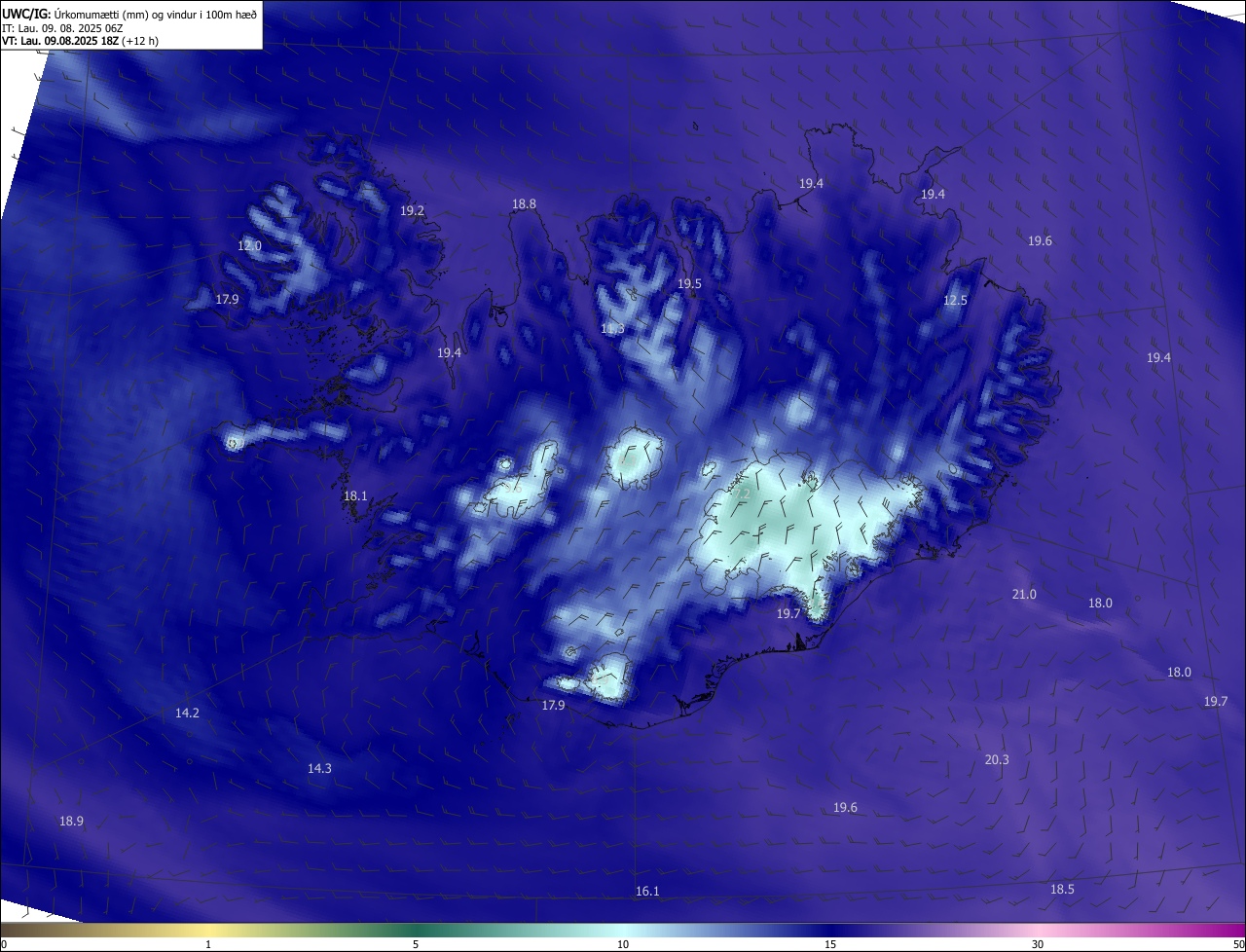
Task: Click the 12.0 value over the Westfjords
Action: pos(250,246)
